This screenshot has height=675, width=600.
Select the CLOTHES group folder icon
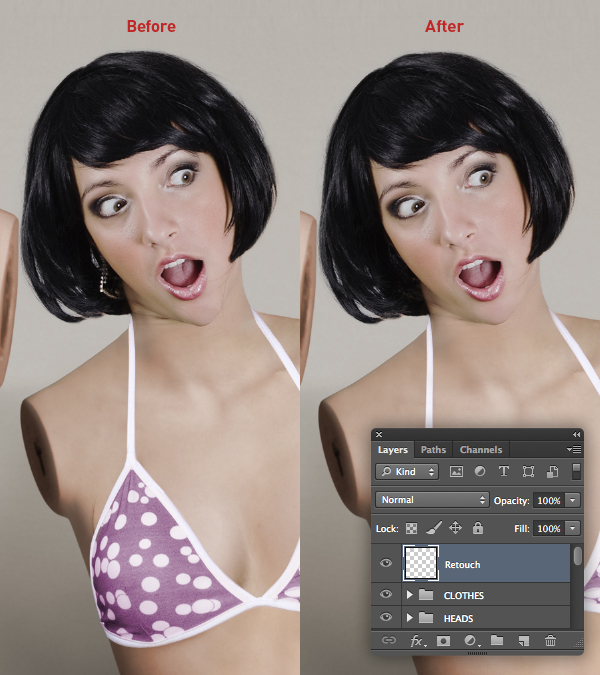point(426,594)
